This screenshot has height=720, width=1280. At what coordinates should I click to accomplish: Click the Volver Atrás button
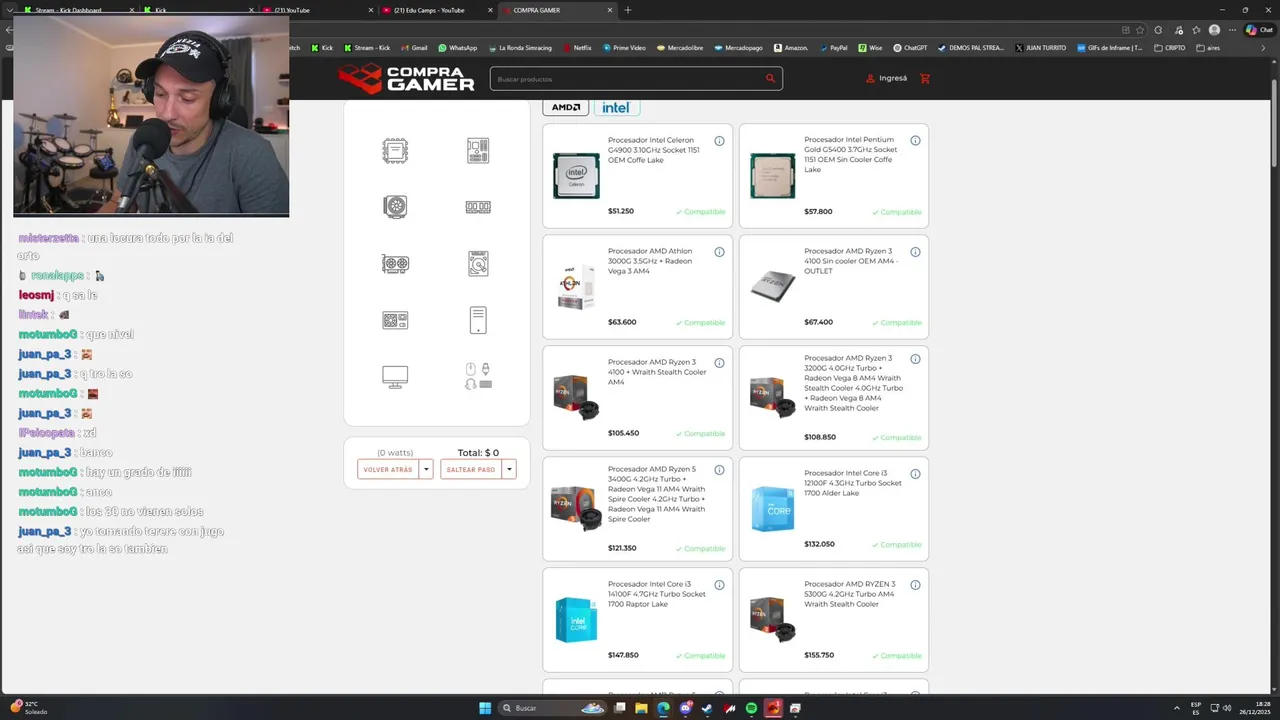[388, 469]
